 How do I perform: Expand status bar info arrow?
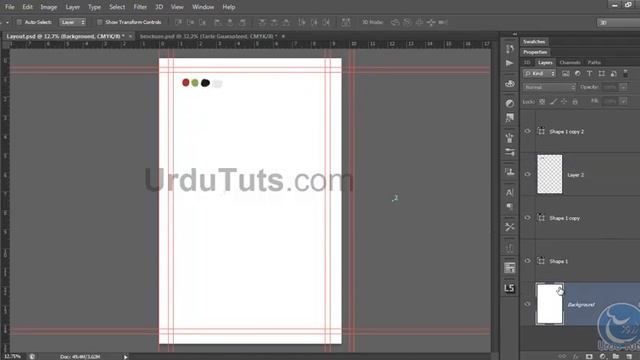point(126,357)
